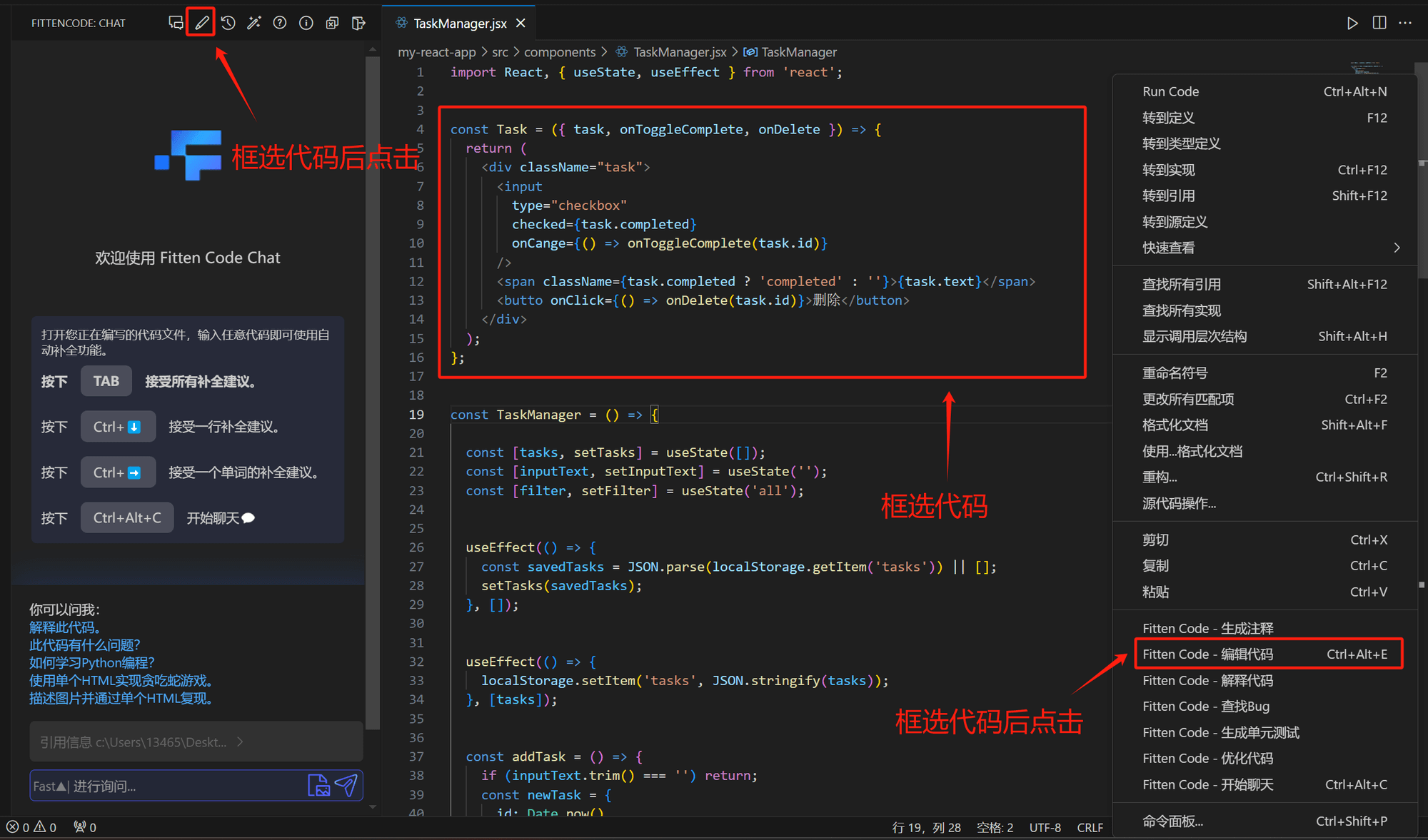The width and height of the screenshot is (1428, 840).
Task: Select '粘贴' menu item
Action: (1264, 592)
